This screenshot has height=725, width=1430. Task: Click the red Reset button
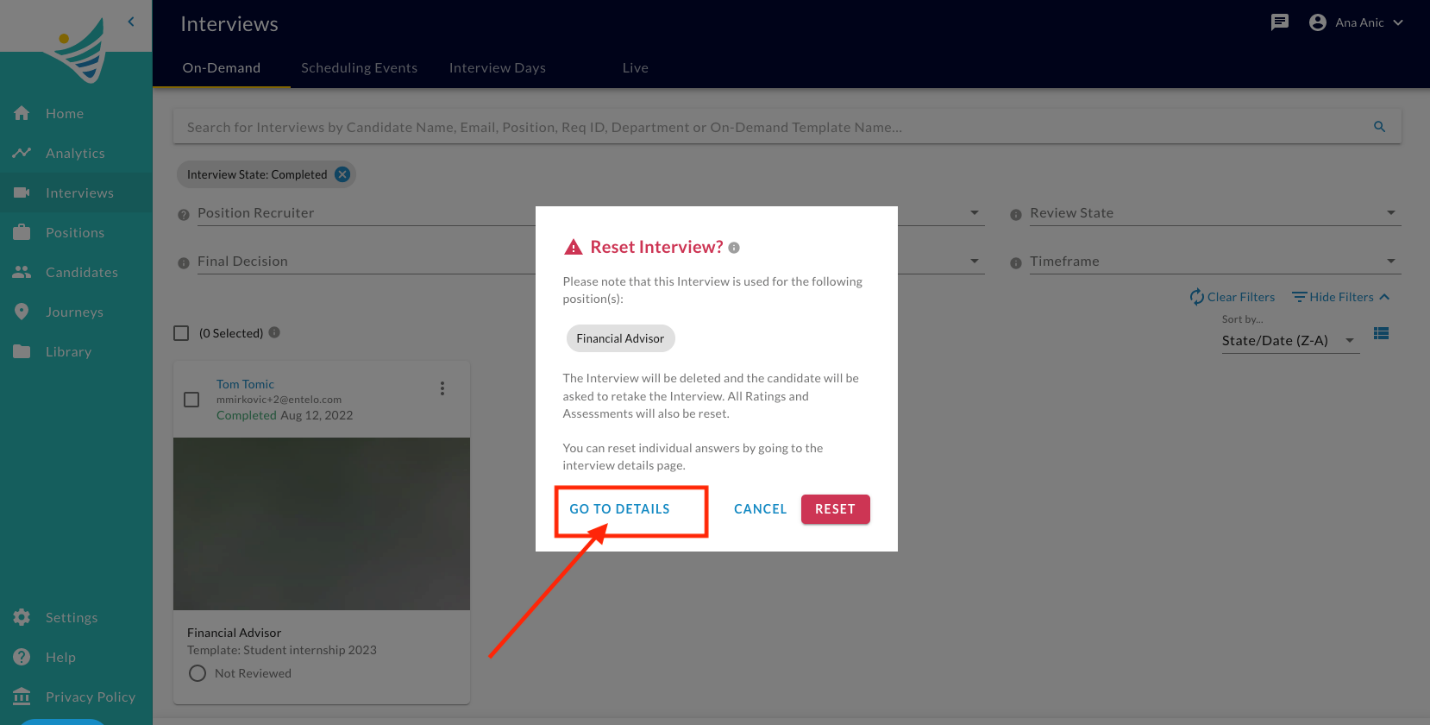pyautogui.click(x=835, y=509)
